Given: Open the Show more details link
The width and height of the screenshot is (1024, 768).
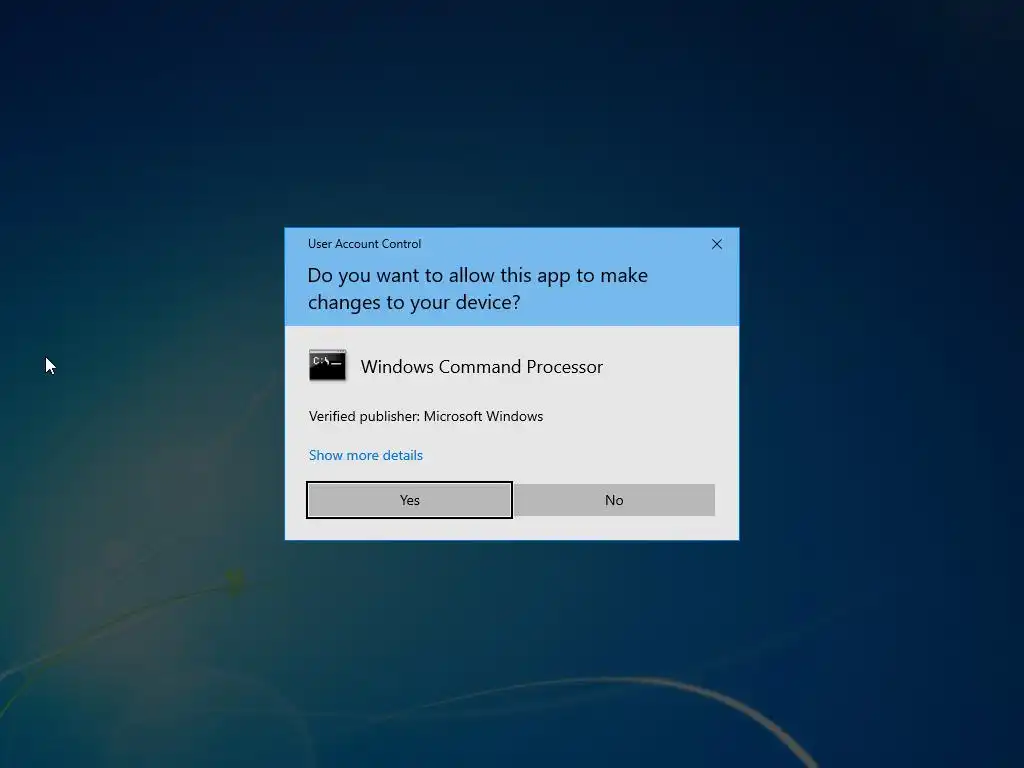Looking at the screenshot, I should coord(366,455).
